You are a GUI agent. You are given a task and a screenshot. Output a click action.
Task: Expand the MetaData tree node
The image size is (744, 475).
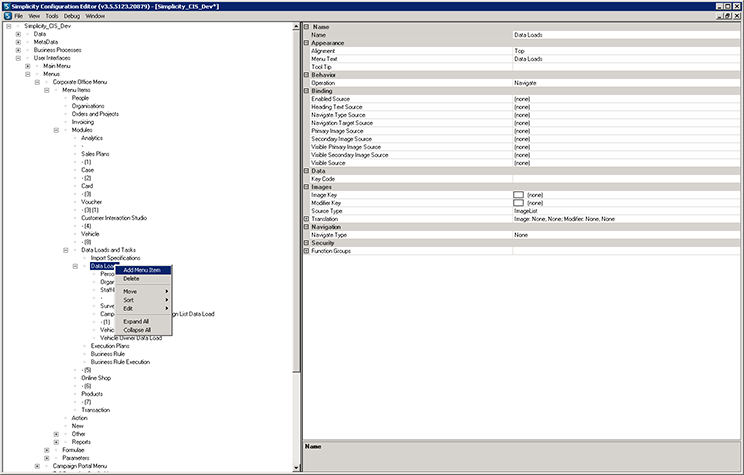pos(18,42)
